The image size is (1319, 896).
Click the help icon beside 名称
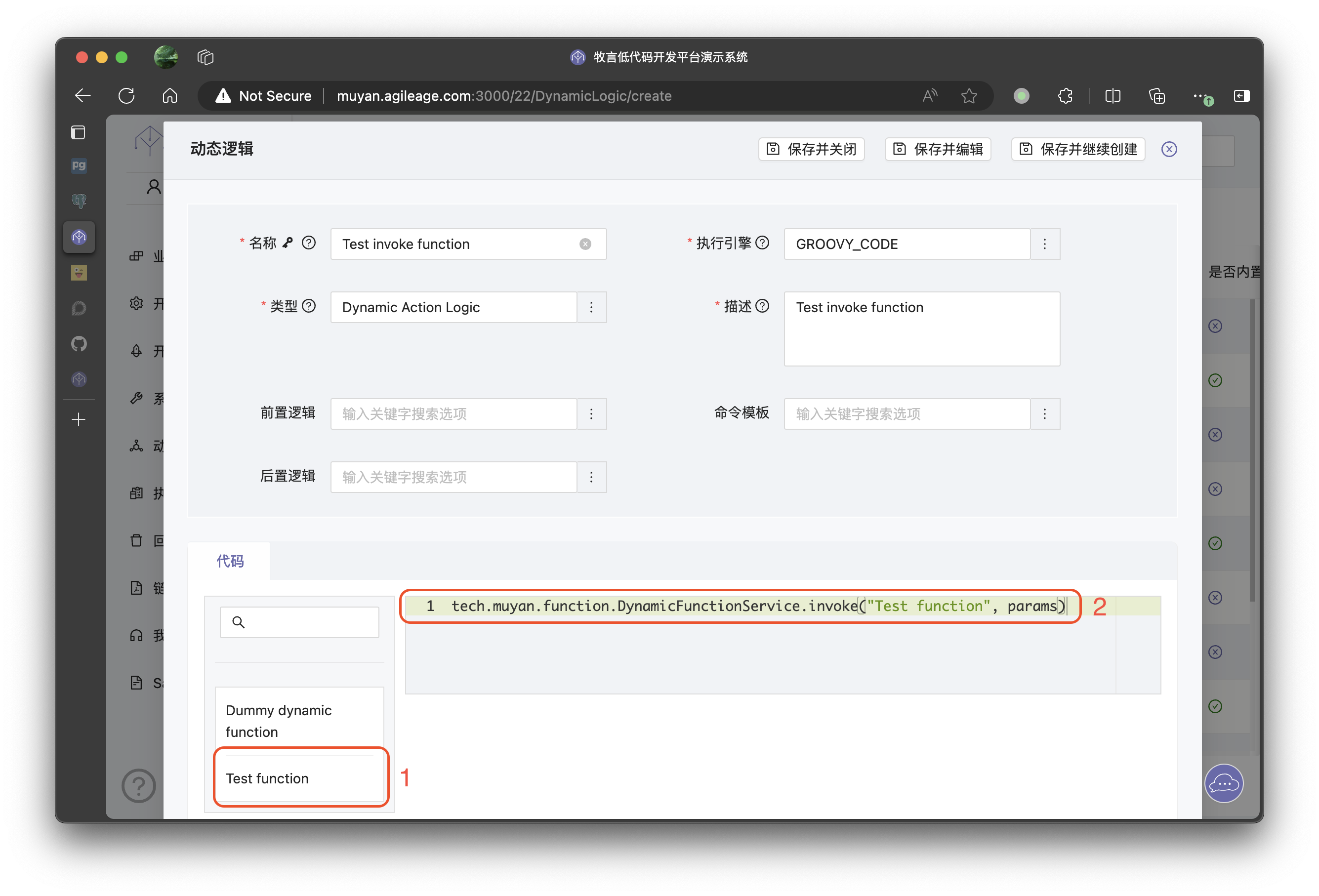(309, 243)
